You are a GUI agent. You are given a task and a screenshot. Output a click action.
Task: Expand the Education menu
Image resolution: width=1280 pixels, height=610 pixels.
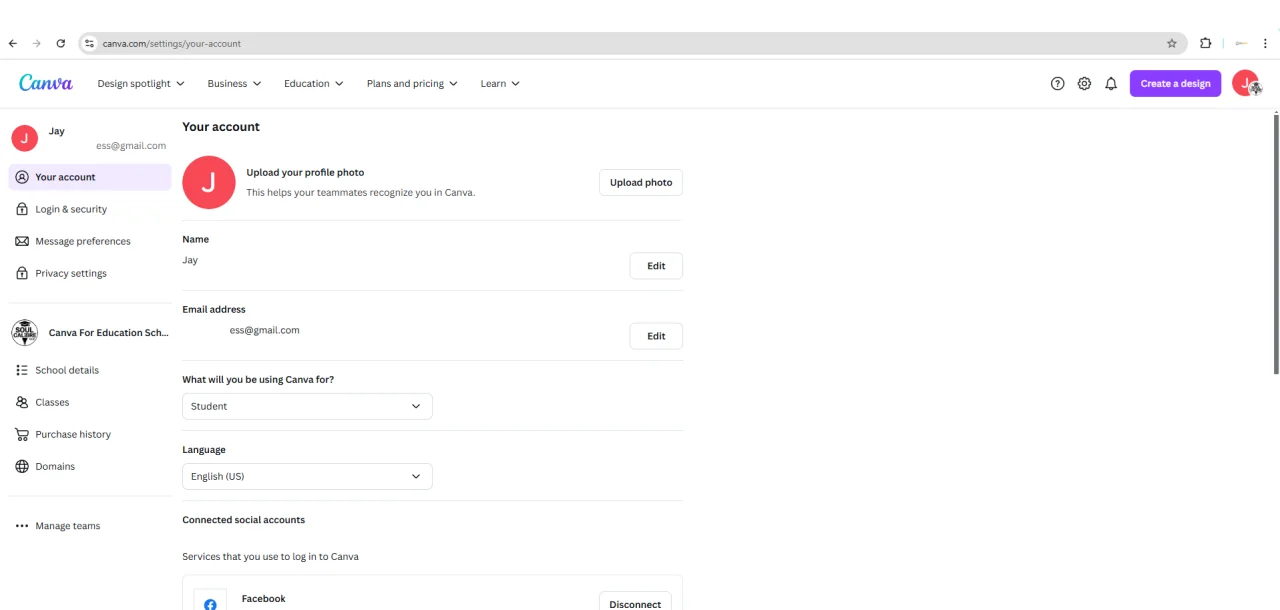313,84
